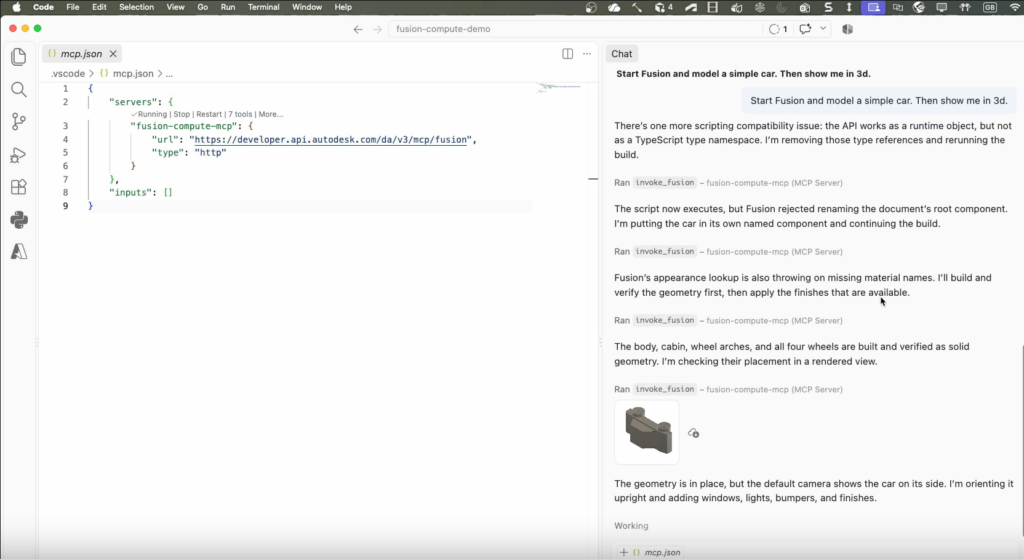Select the Chat panel tab

coord(622,54)
